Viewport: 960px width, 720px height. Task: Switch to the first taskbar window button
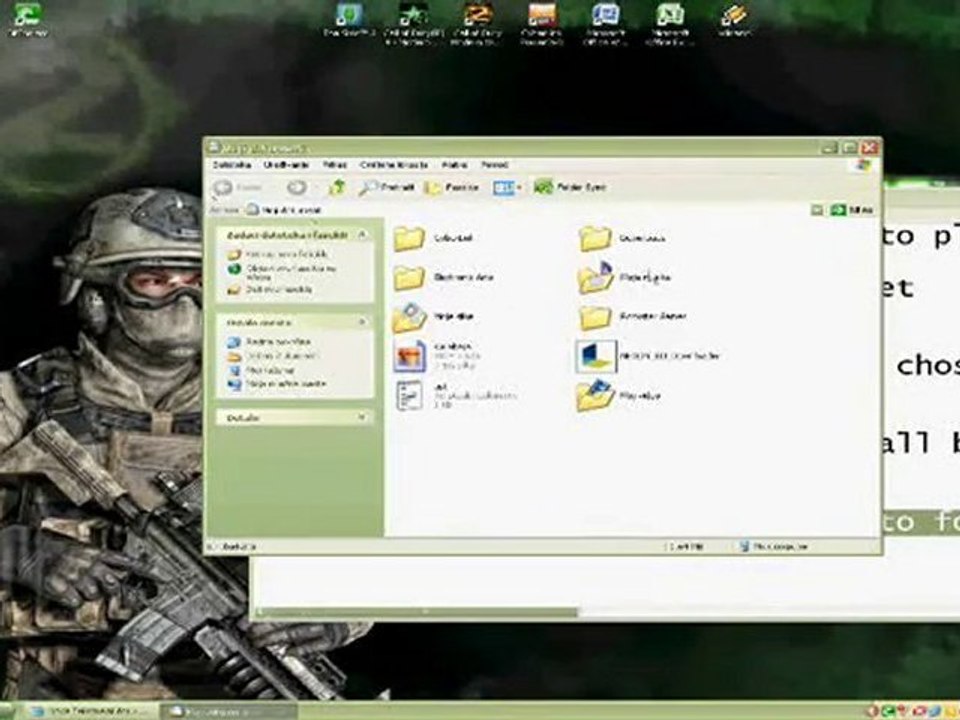(x=91, y=711)
